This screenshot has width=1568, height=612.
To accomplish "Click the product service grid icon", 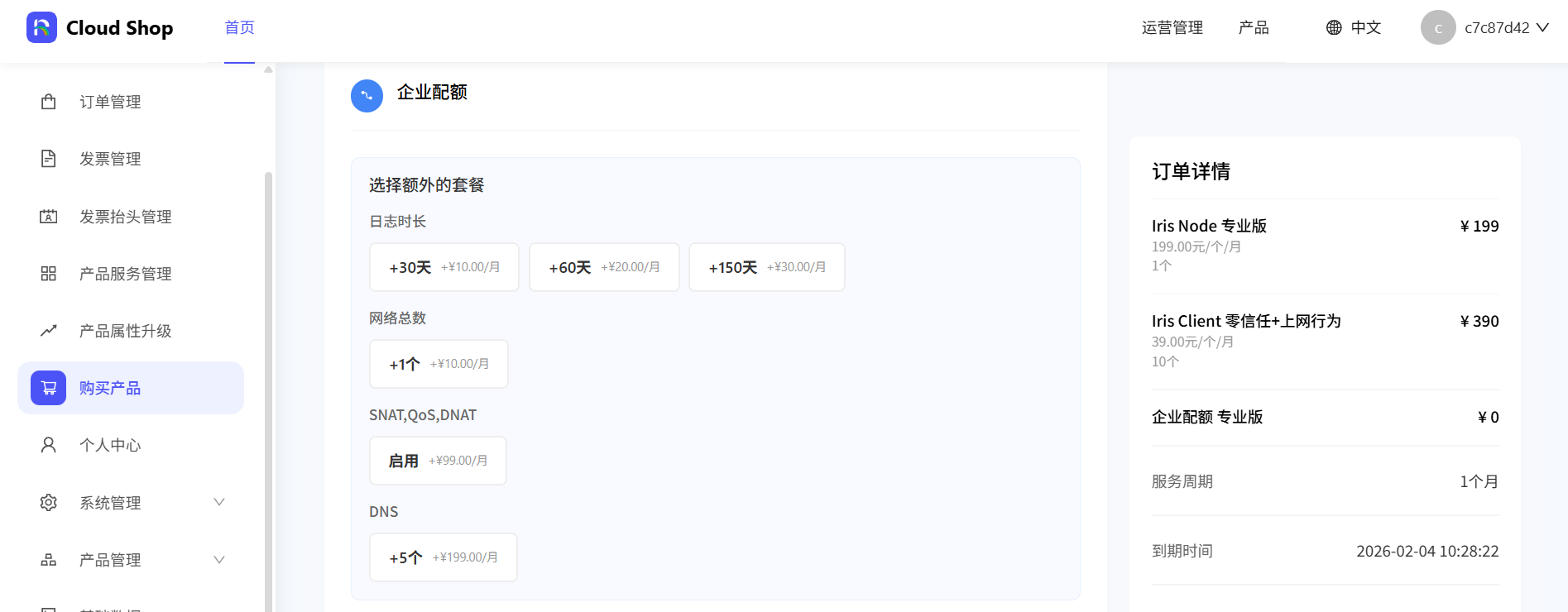I will pyautogui.click(x=49, y=274).
